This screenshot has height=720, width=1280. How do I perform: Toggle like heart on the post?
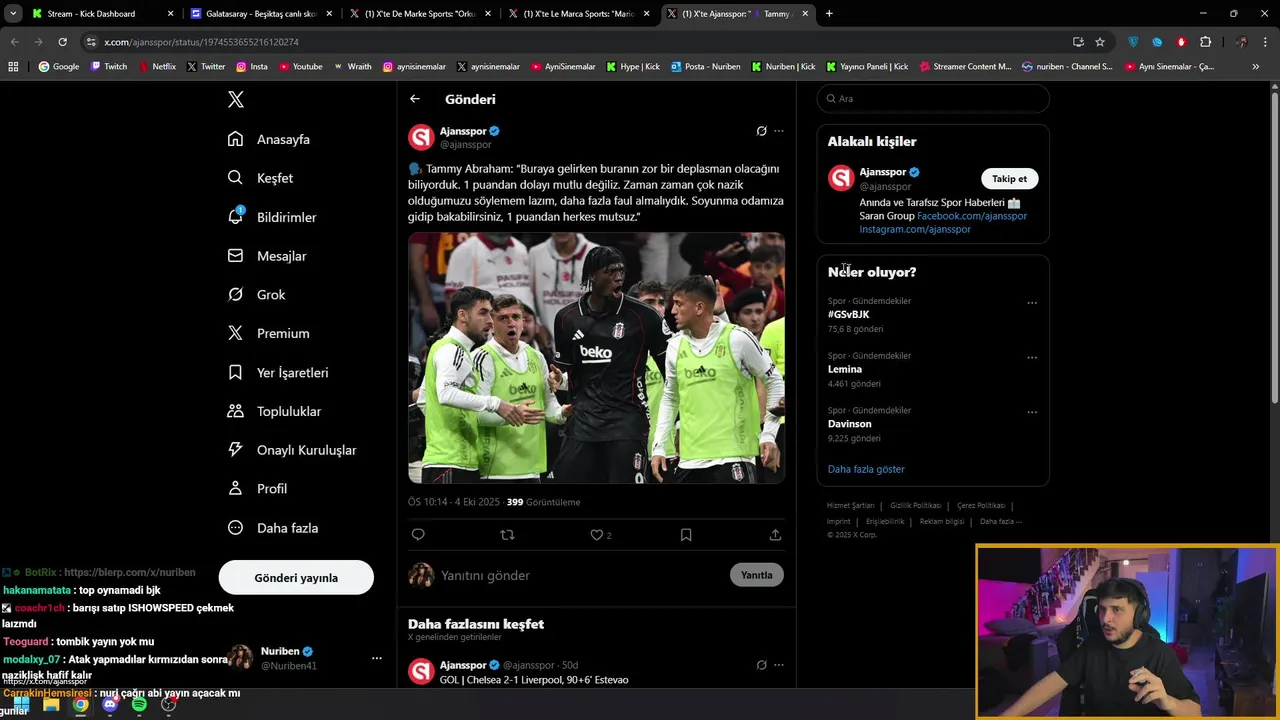[597, 535]
